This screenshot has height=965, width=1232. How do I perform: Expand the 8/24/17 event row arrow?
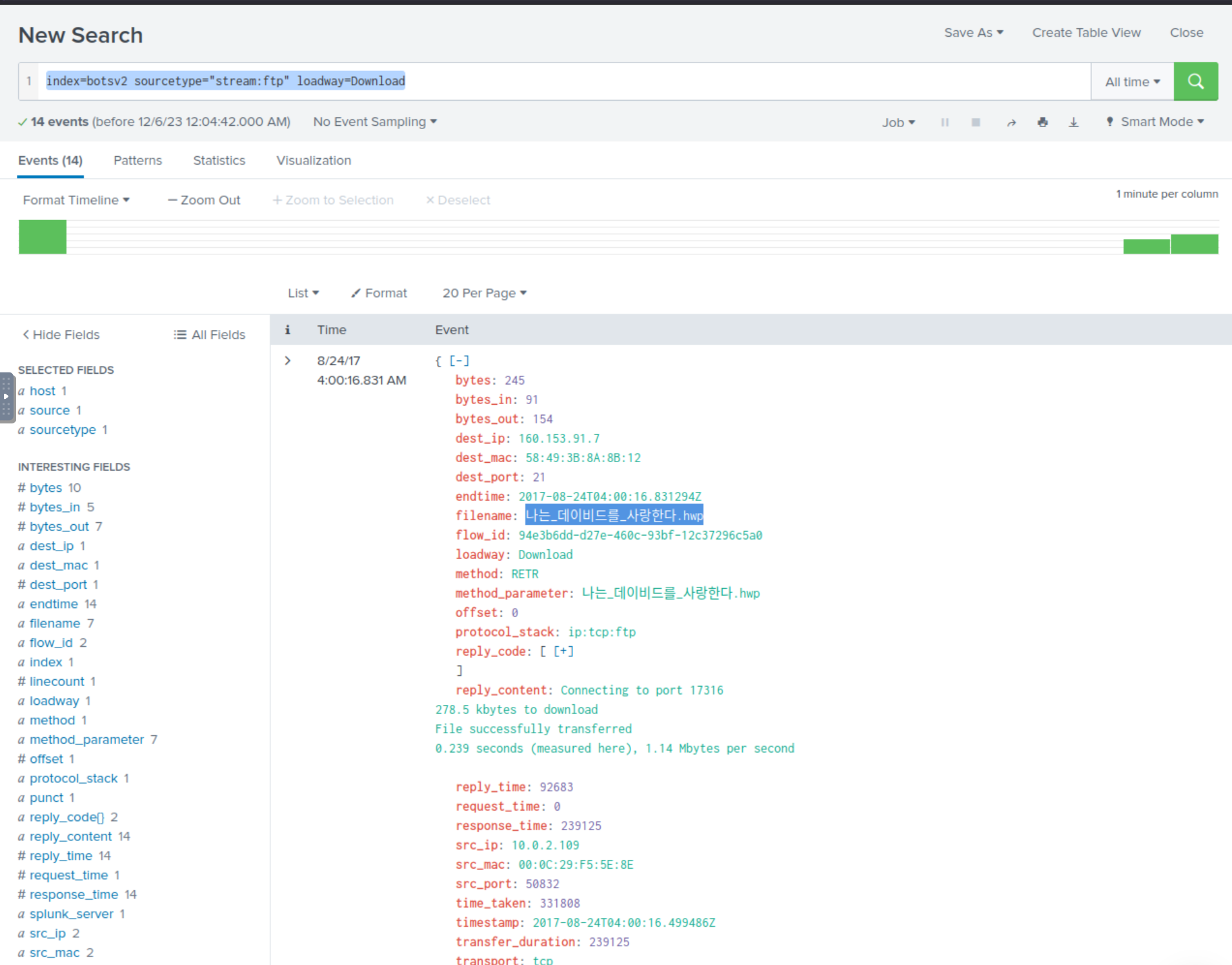(x=288, y=361)
